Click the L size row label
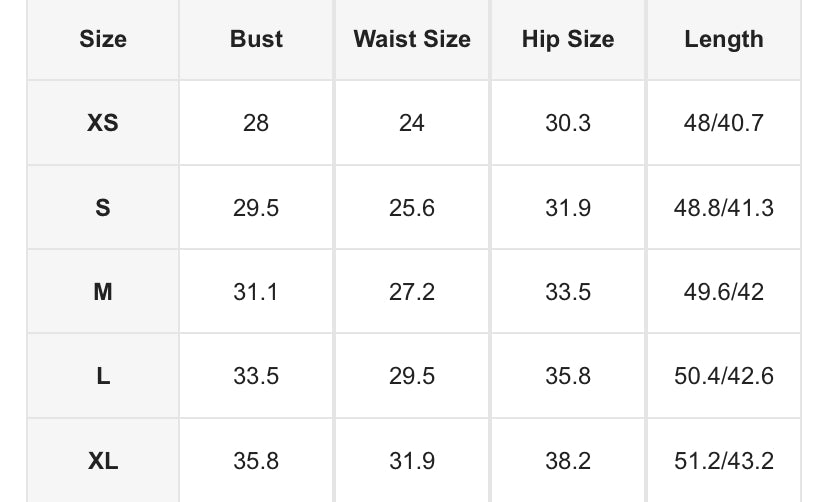Image resolution: width=828 pixels, height=502 pixels. [103, 376]
